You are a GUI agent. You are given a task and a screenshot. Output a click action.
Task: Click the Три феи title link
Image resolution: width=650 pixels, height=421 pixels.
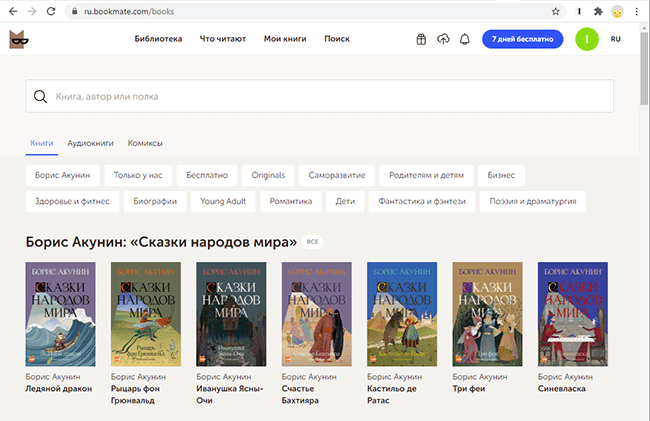pyautogui.click(x=468, y=389)
